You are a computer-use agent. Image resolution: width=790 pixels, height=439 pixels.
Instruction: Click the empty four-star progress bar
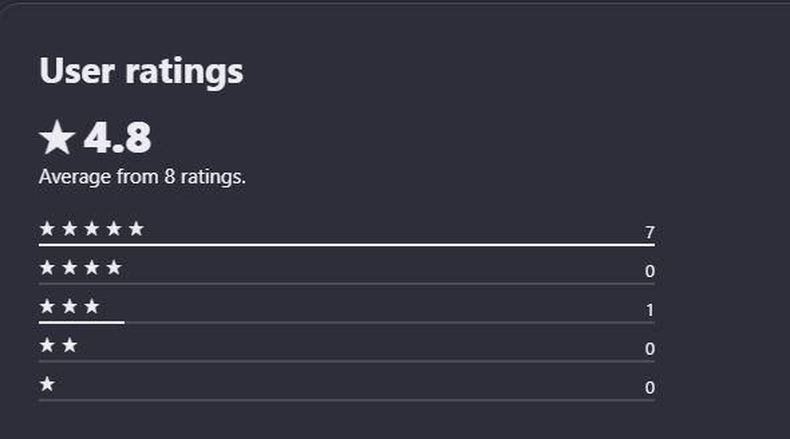click(346, 284)
